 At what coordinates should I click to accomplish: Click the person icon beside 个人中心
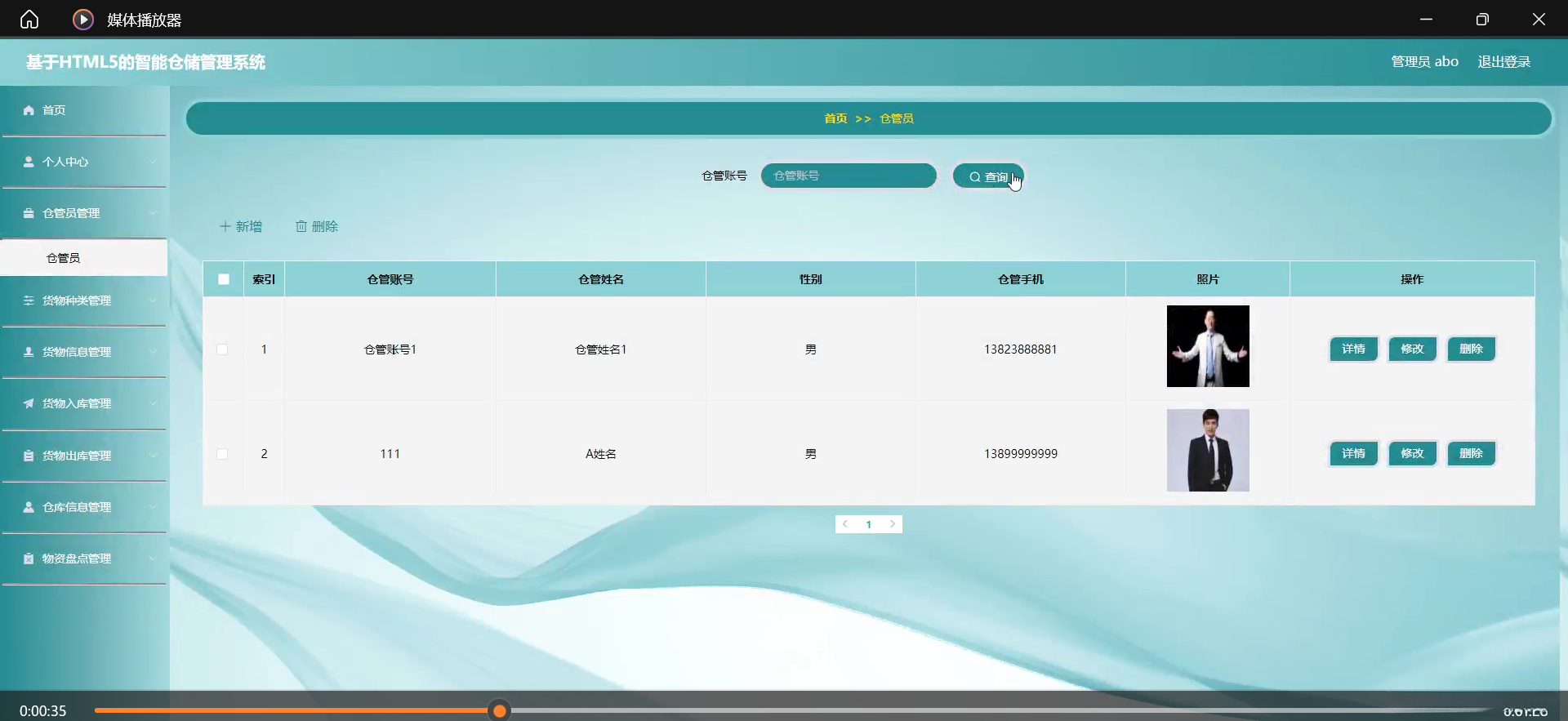click(29, 162)
